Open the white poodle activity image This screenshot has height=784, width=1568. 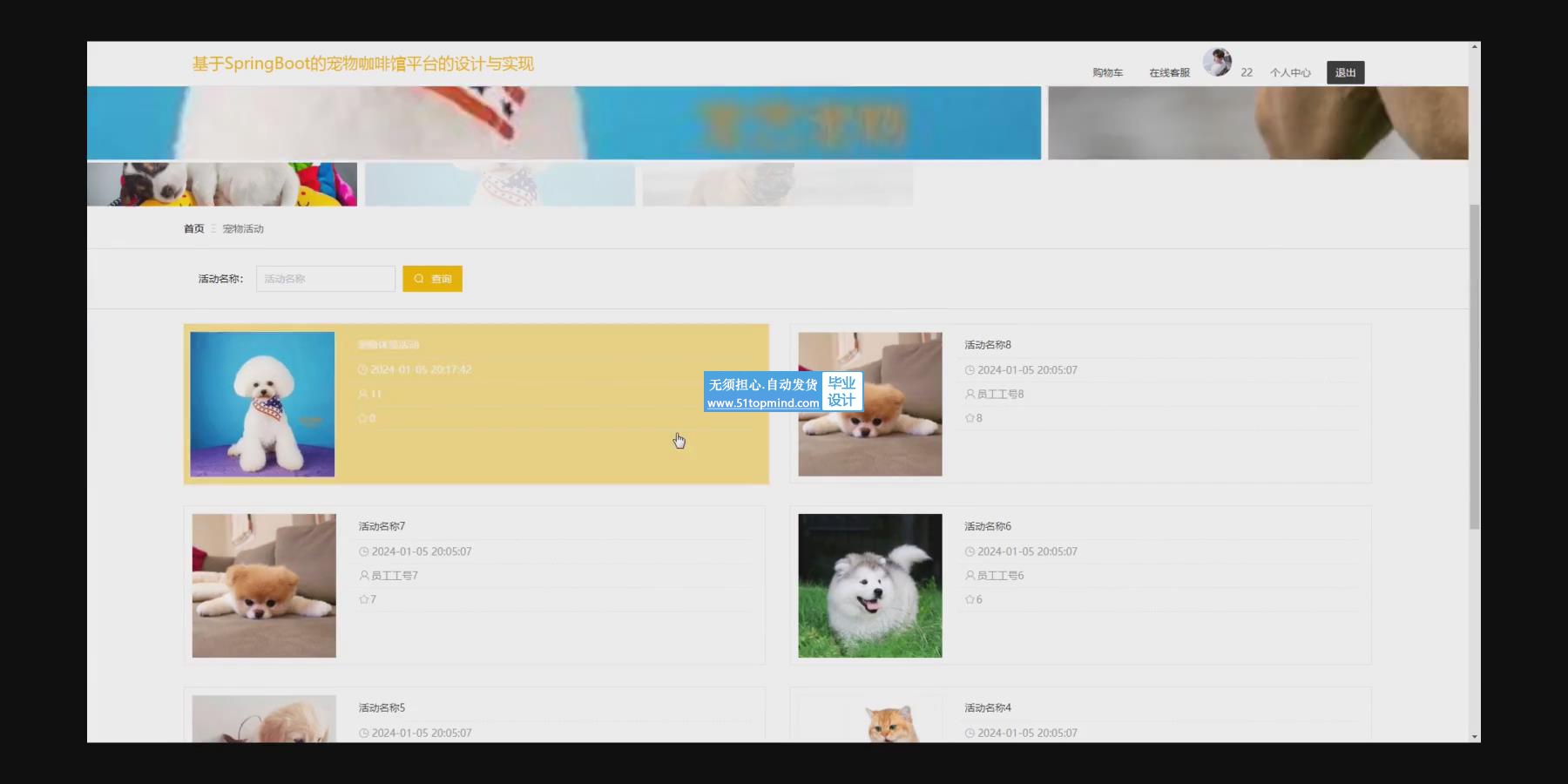click(262, 404)
